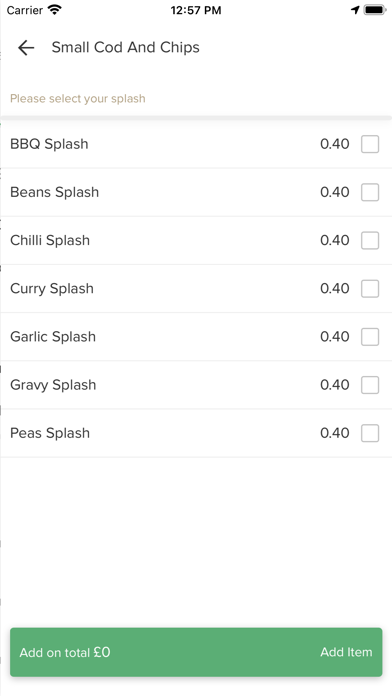Tap the back arrow icon

(26, 47)
